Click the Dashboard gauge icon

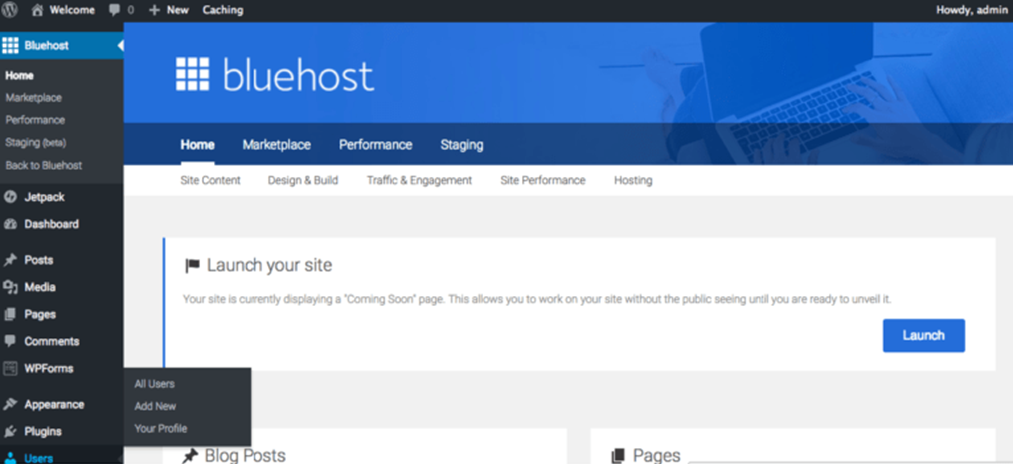coord(10,224)
